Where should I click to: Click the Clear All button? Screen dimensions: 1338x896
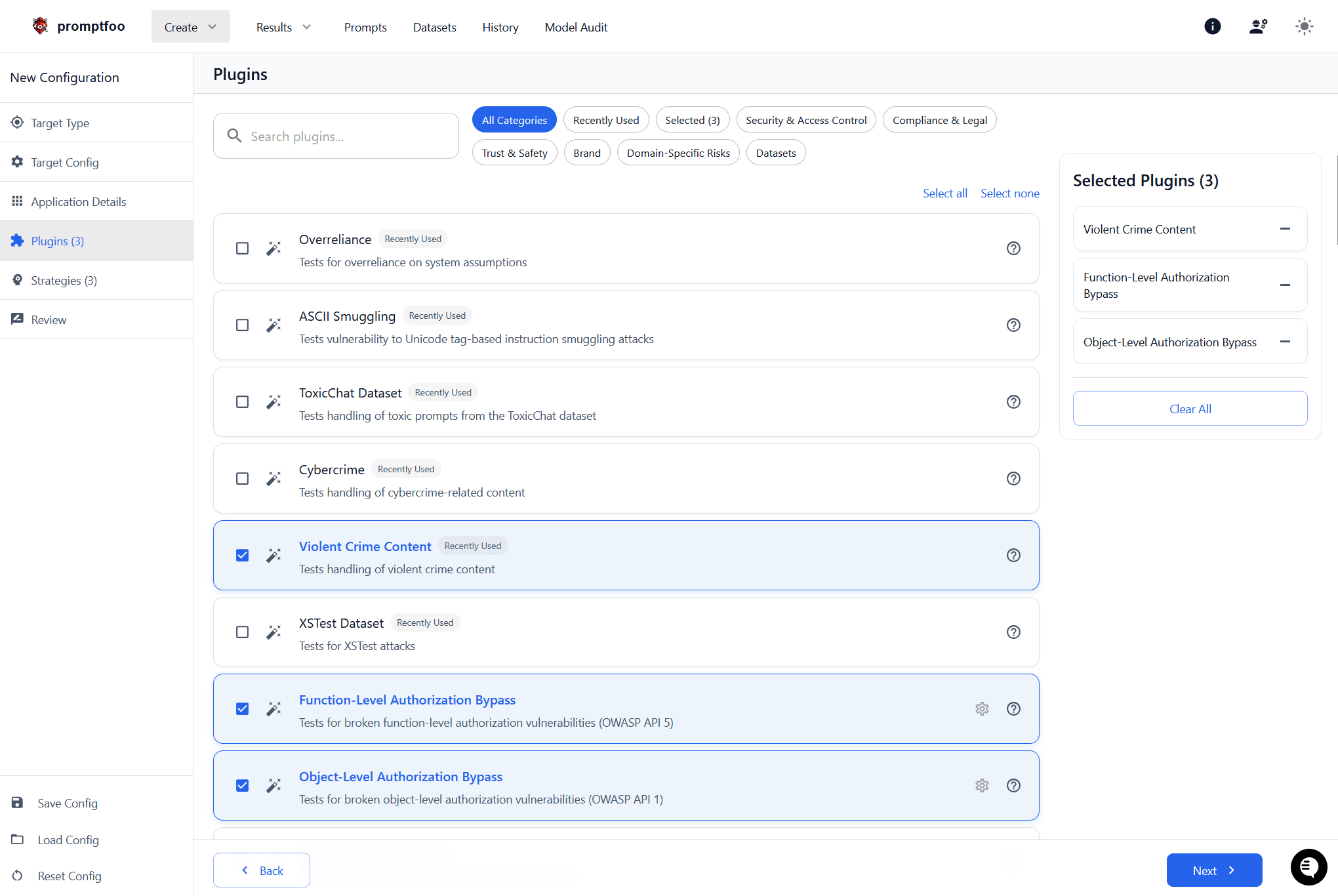point(1190,409)
